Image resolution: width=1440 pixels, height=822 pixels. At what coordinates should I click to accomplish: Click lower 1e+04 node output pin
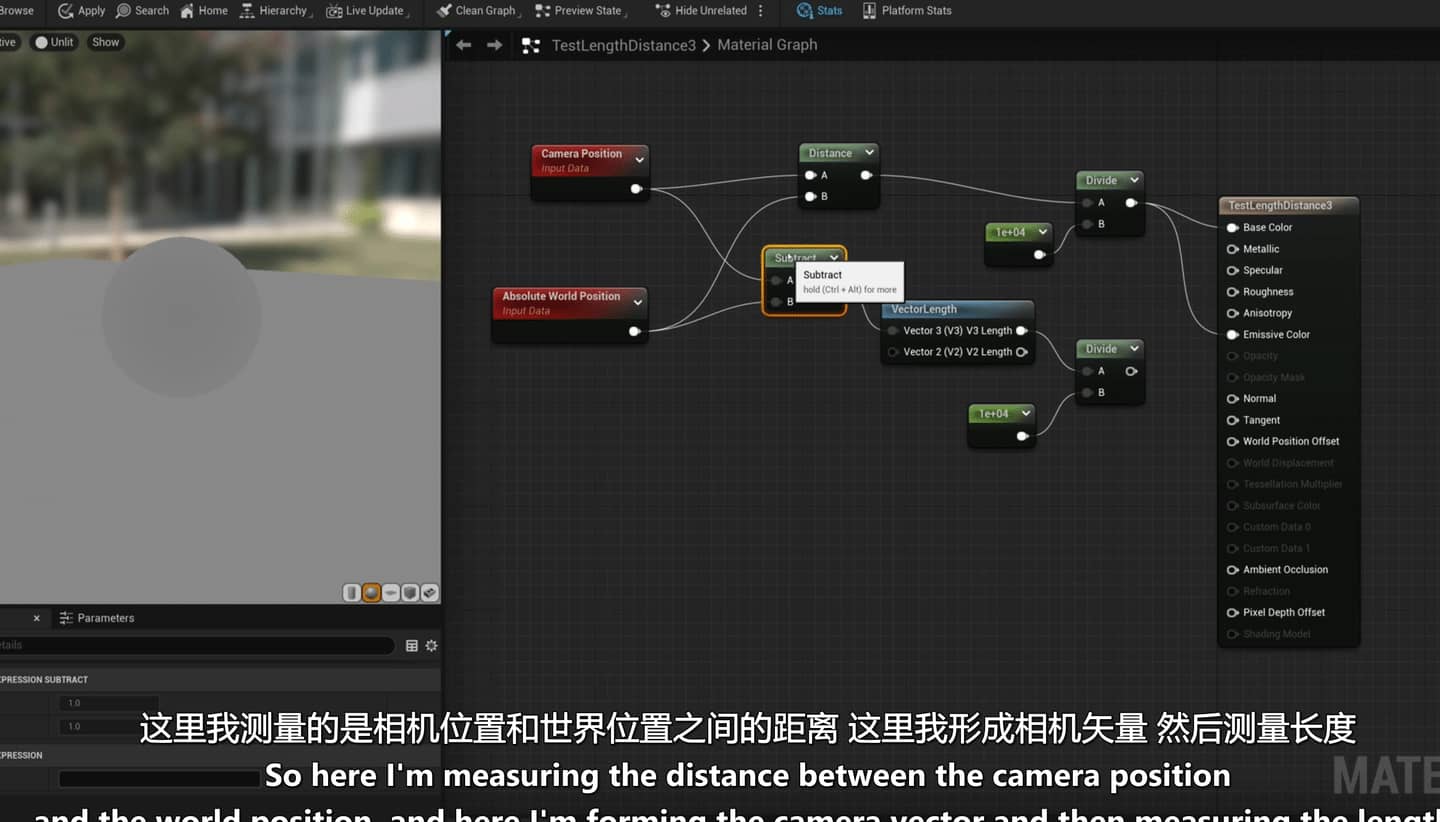[x=1022, y=436]
